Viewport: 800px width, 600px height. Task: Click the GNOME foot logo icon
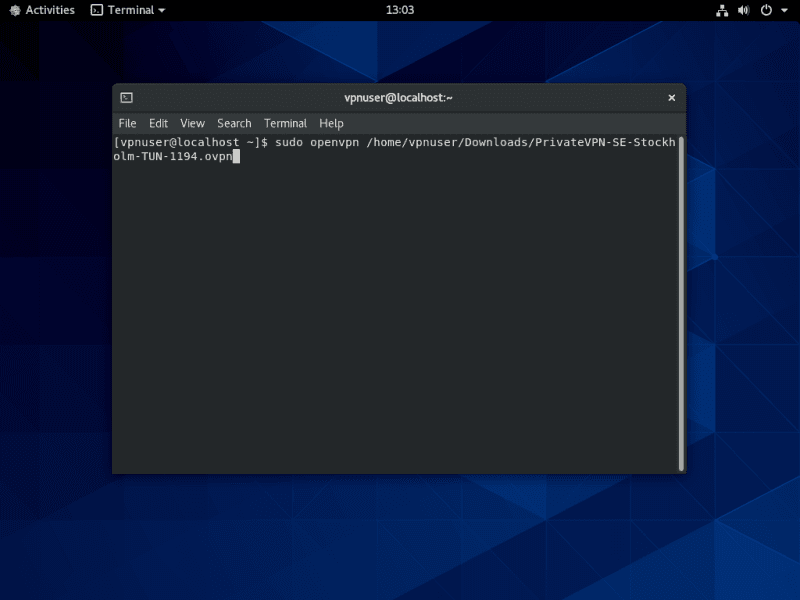tap(14, 10)
